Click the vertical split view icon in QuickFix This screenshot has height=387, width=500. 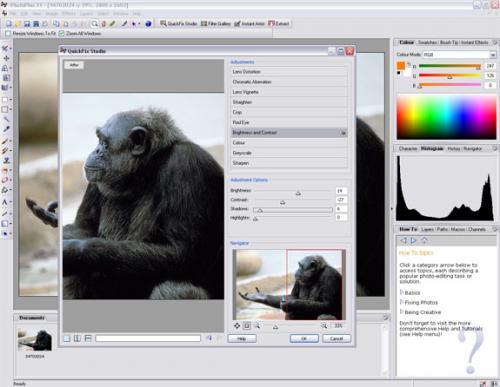77,338
